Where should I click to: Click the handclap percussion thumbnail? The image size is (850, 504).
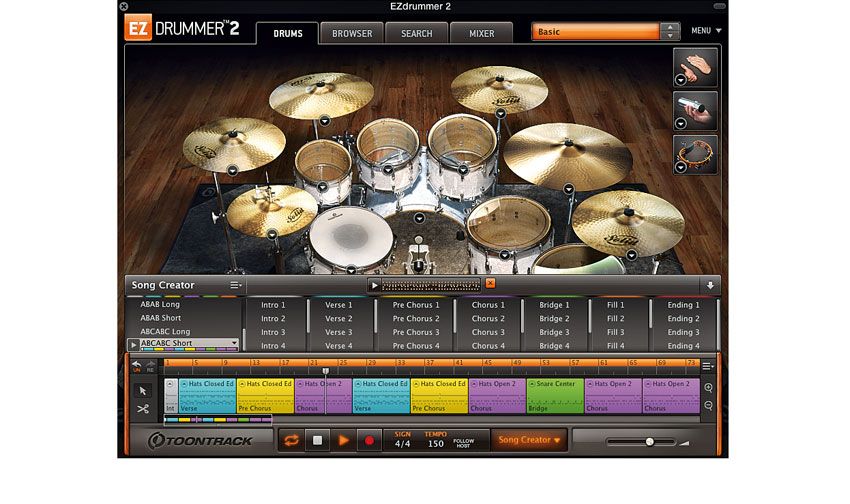[x=695, y=67]
